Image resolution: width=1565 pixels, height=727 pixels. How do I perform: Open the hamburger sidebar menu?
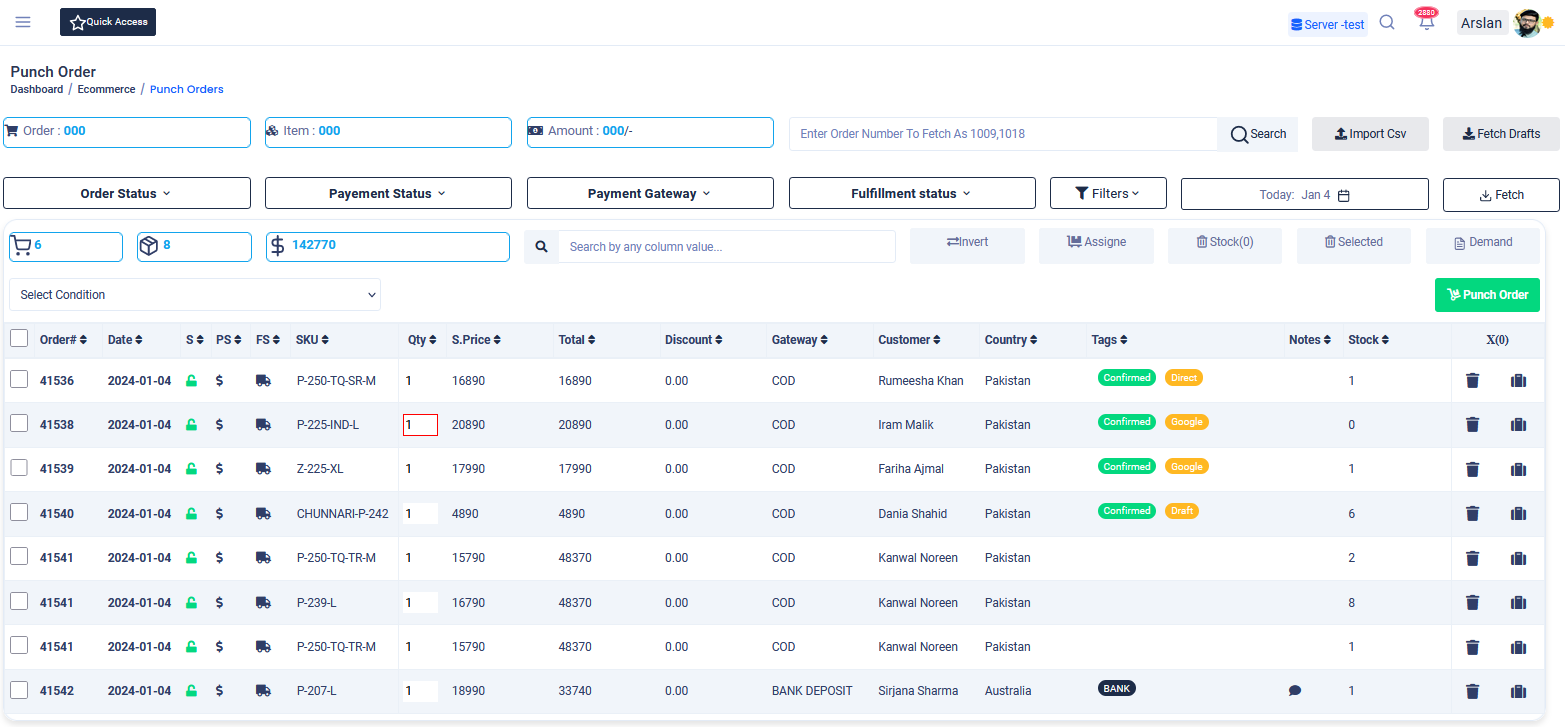pyautogui.click(x=23, y=22)
